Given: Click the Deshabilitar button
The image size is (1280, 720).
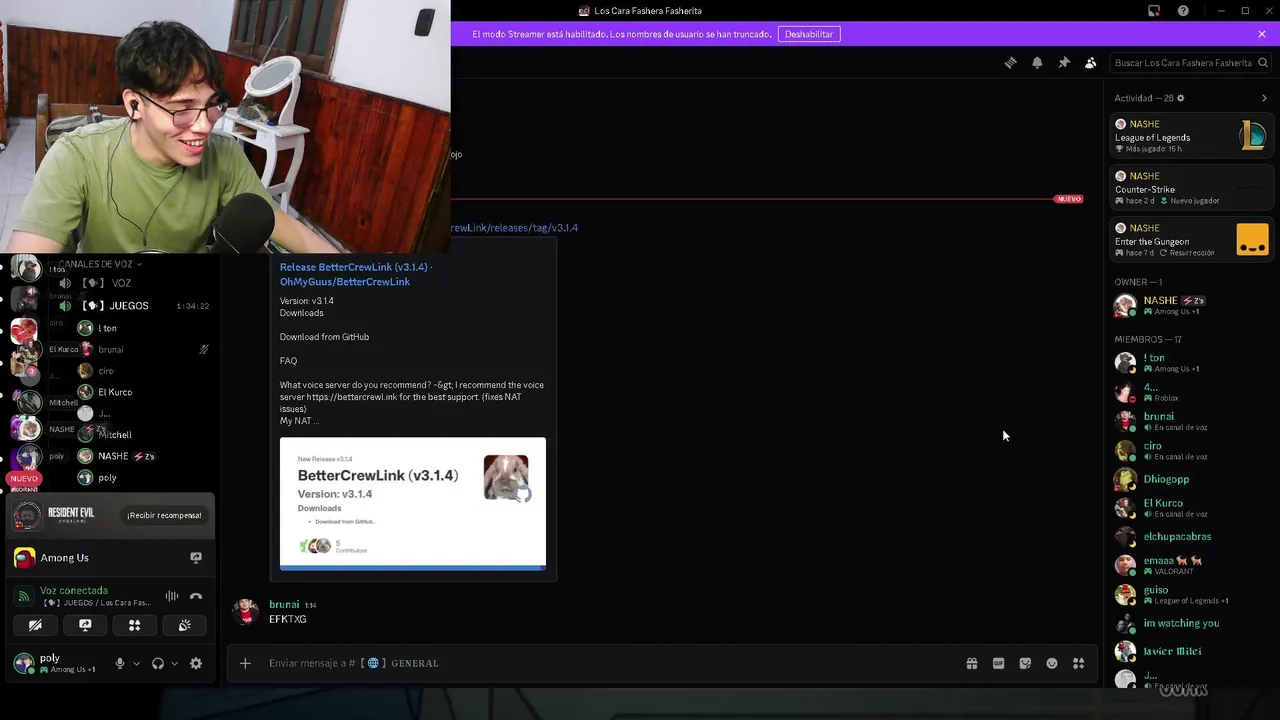Looking at the screenshot, I should click(809, 34).
